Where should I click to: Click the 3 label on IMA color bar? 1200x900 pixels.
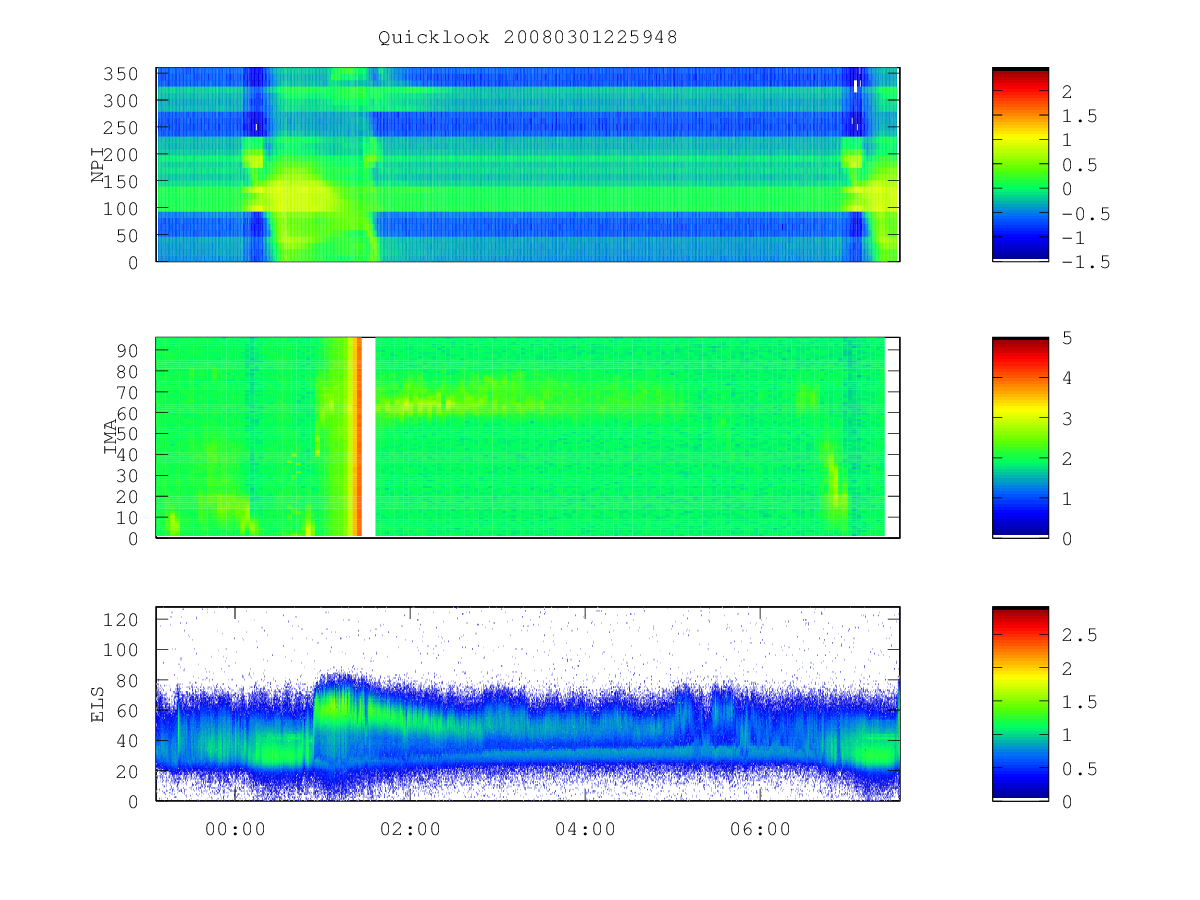[1067, 418]
